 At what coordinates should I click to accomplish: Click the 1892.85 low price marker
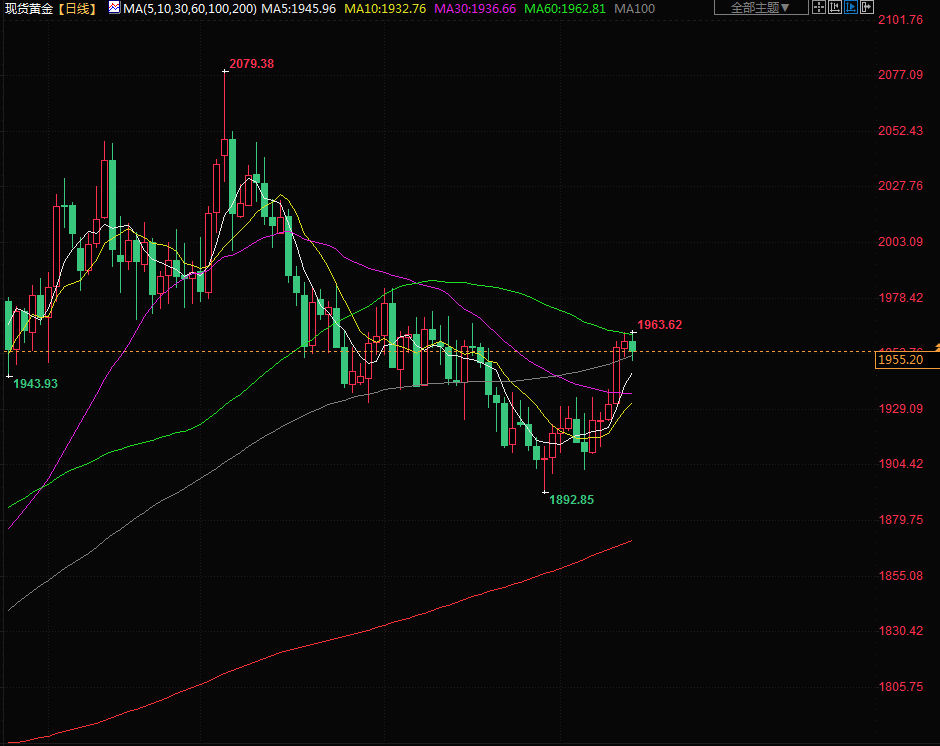coord(571,499)
